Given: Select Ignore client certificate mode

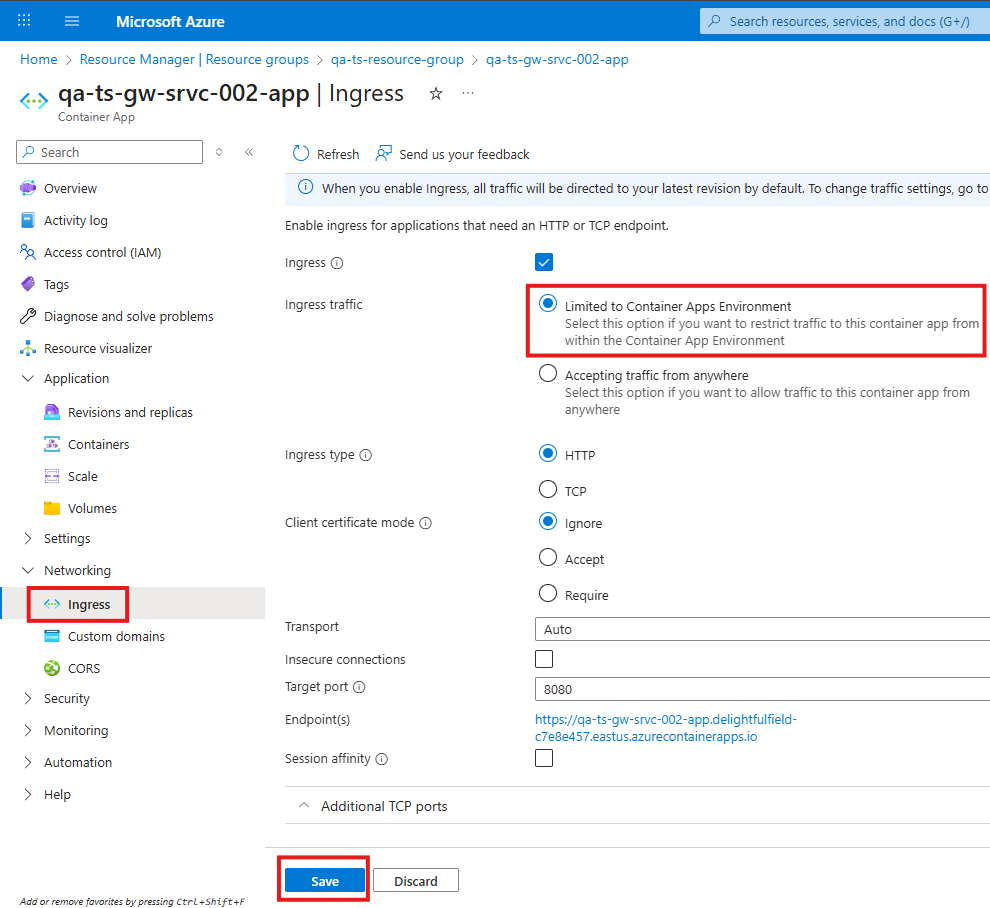Looking at the screenshot, I should point(547,522).
